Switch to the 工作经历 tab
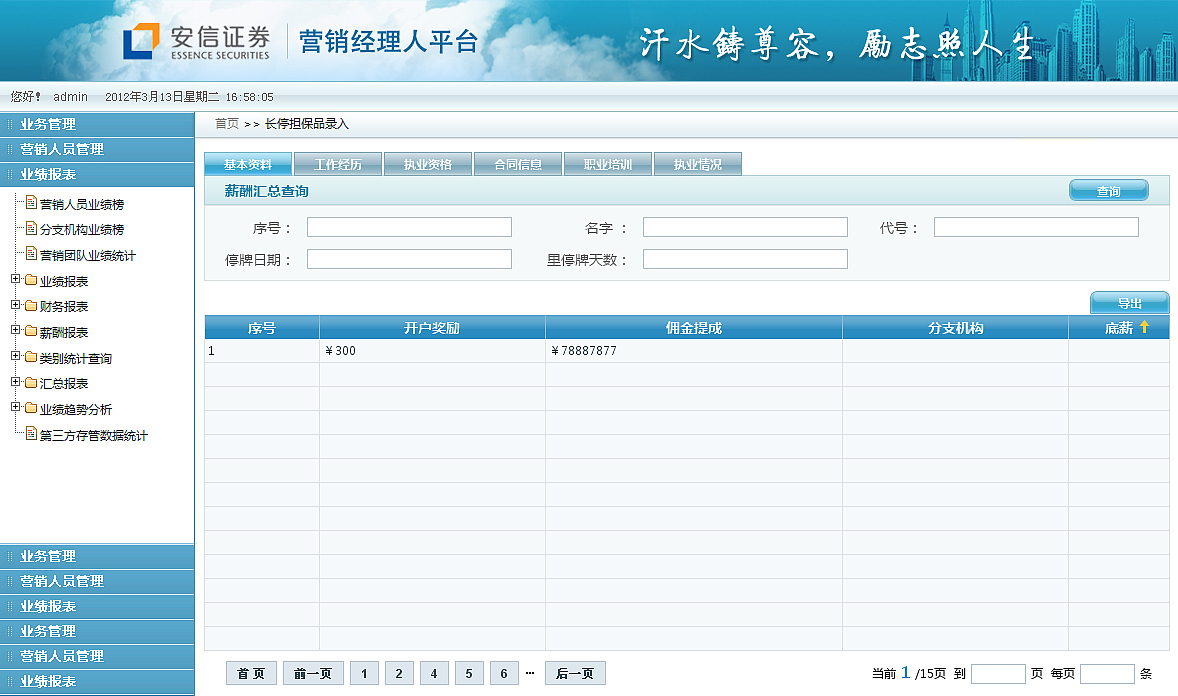Image resolution: width=1178 pixels, height=696 pixels. pyautogui.click(x=338, y=163)
